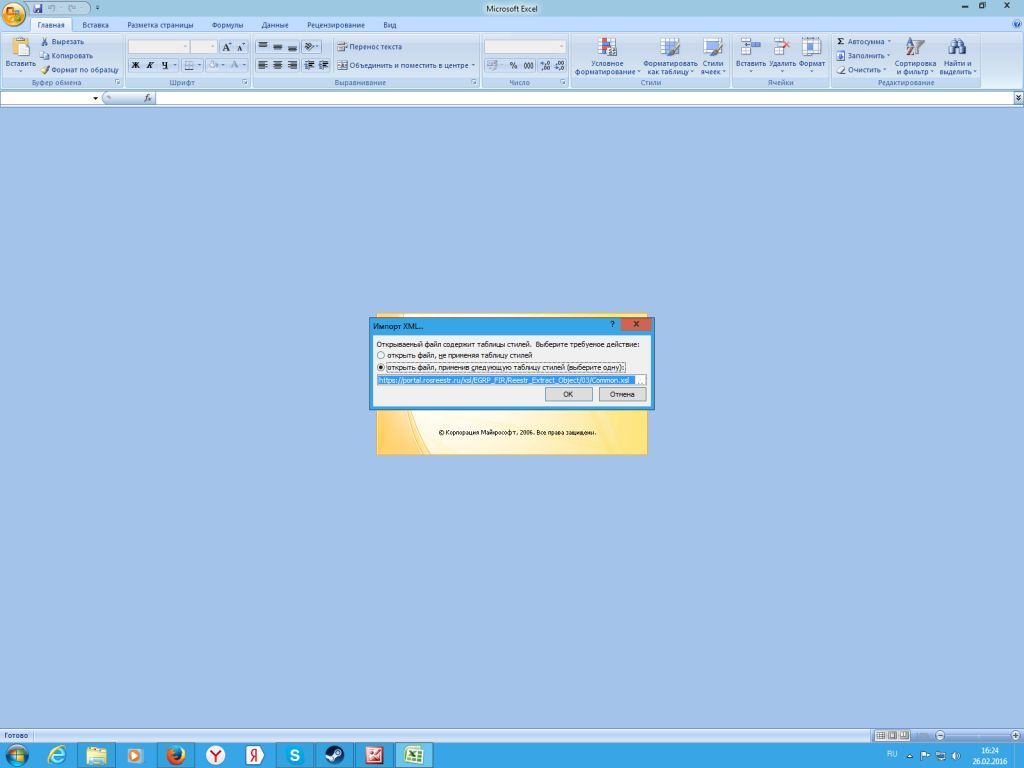Open the Quick Access Toolbar customize dropdown
The image size is (1024, 768).
[97, 8]
